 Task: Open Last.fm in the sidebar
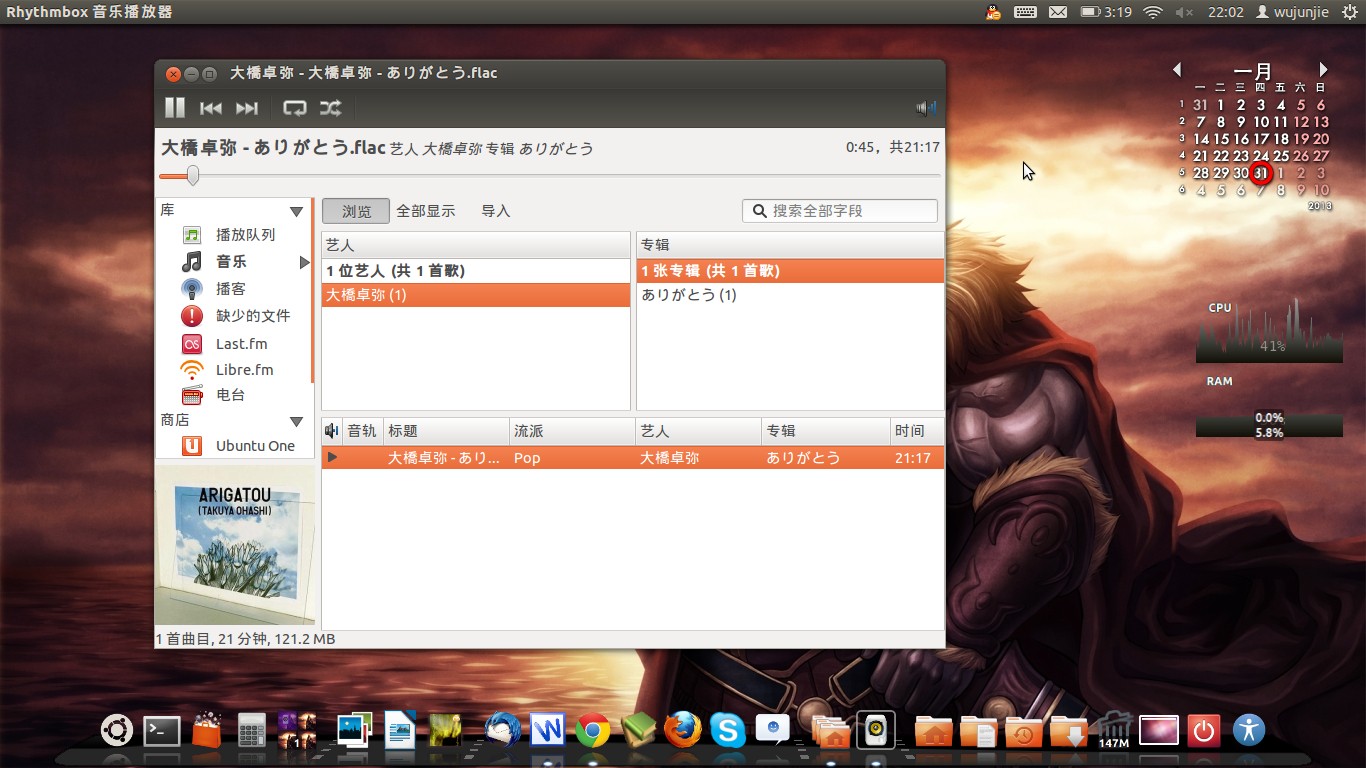(x=241, y=344)
